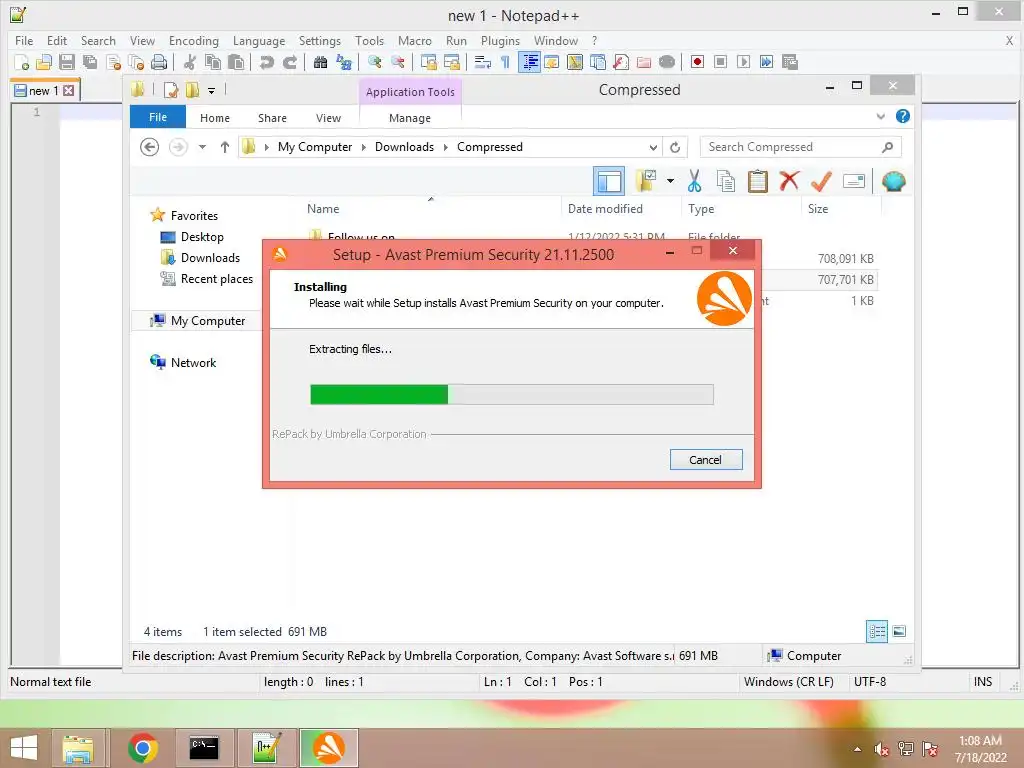The height and width of the screenshot is (768, 1024).
Task: Click Explorer's clipboard Paste icon
Action: (758, 182)
